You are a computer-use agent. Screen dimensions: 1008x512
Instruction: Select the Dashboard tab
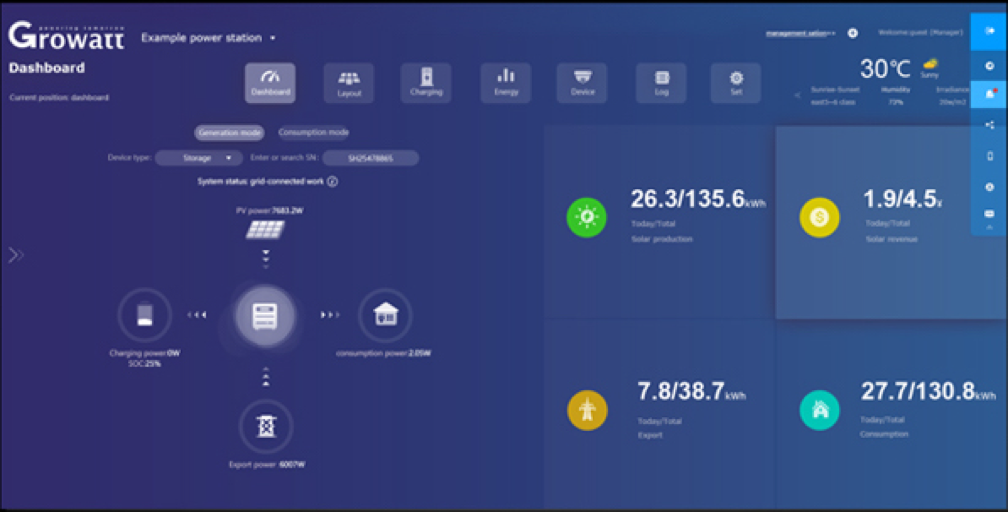pos(270,83)
